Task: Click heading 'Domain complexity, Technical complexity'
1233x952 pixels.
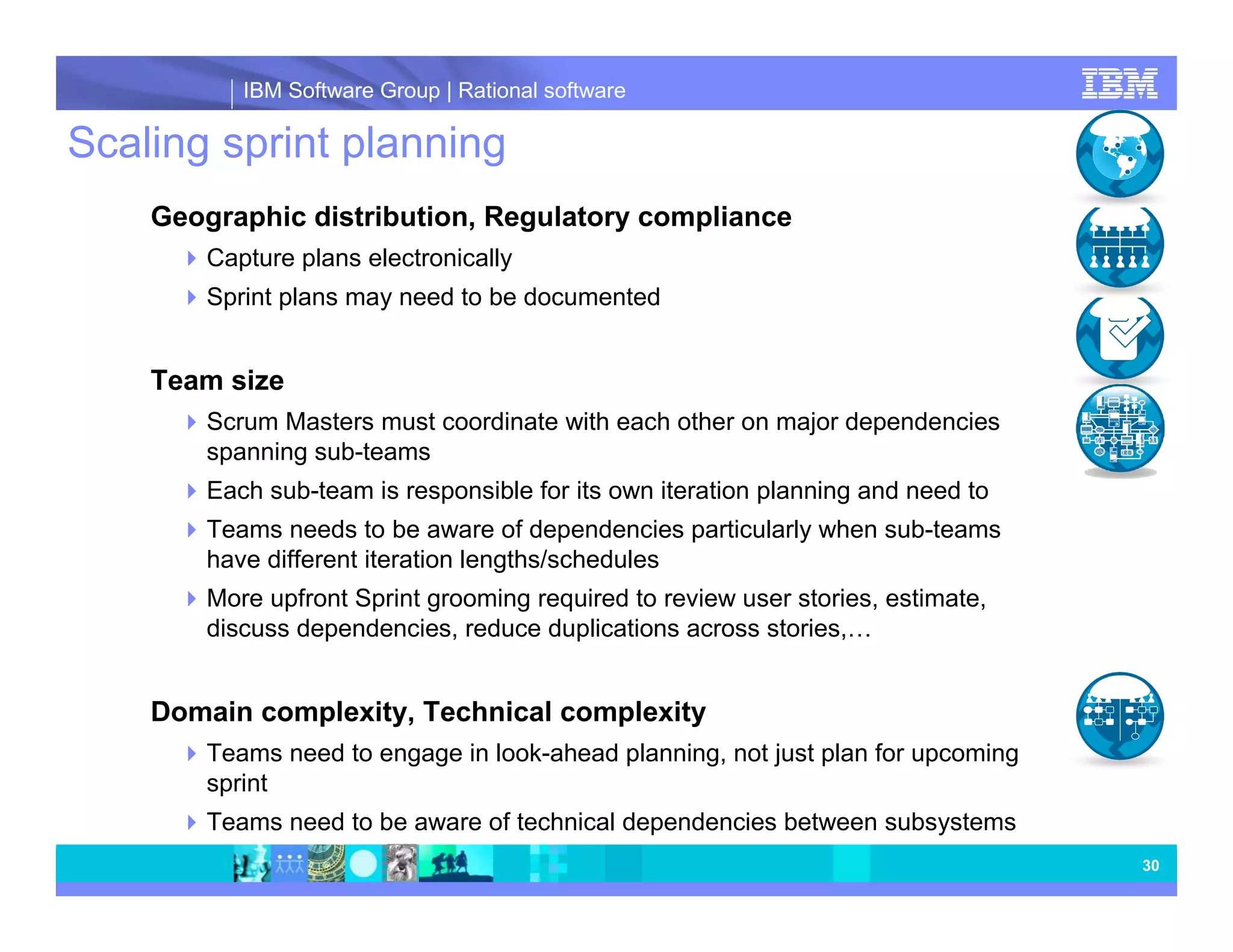Action: click(428, 712)
